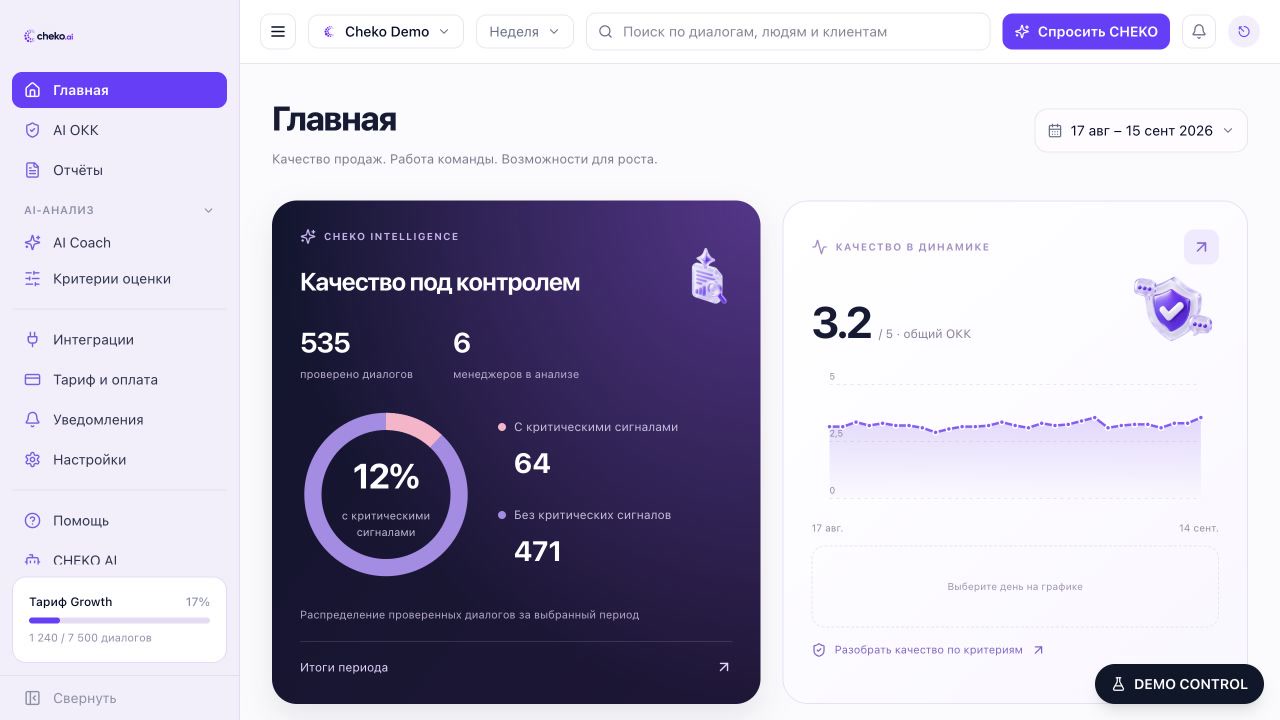Click the Тариф Growth progress bar
1280x720 pixels.
pos(119,621)
